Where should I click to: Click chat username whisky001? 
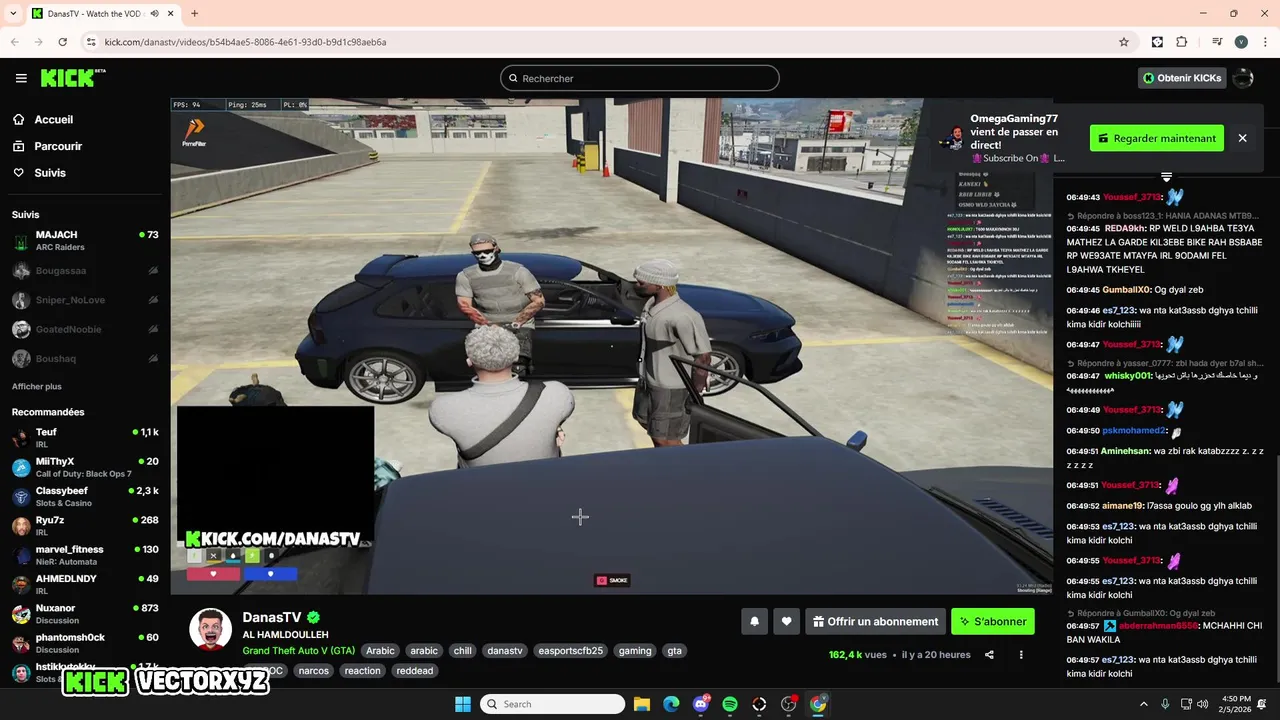pyautogui.click(x=1128, y=376)
